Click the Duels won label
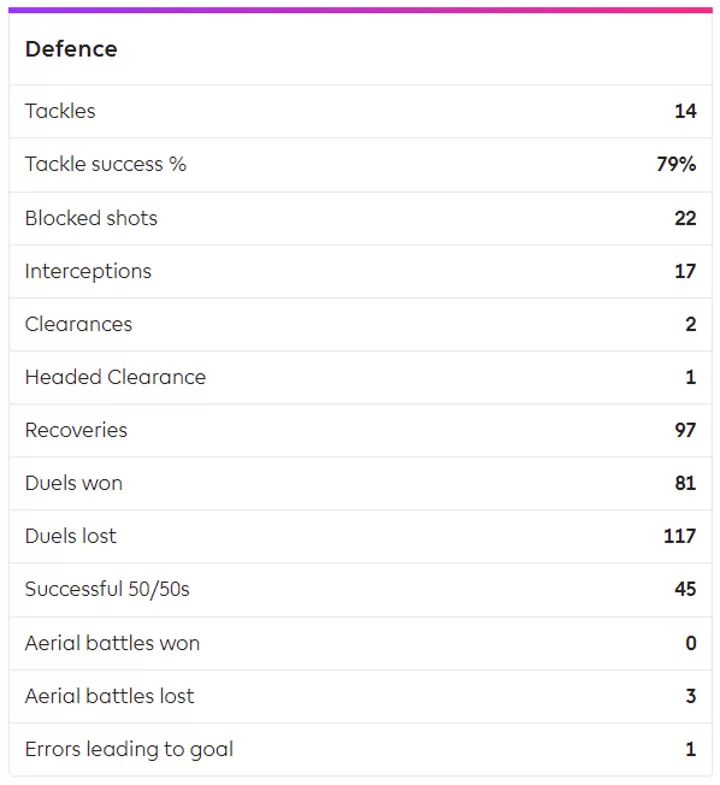 point(74,483)
